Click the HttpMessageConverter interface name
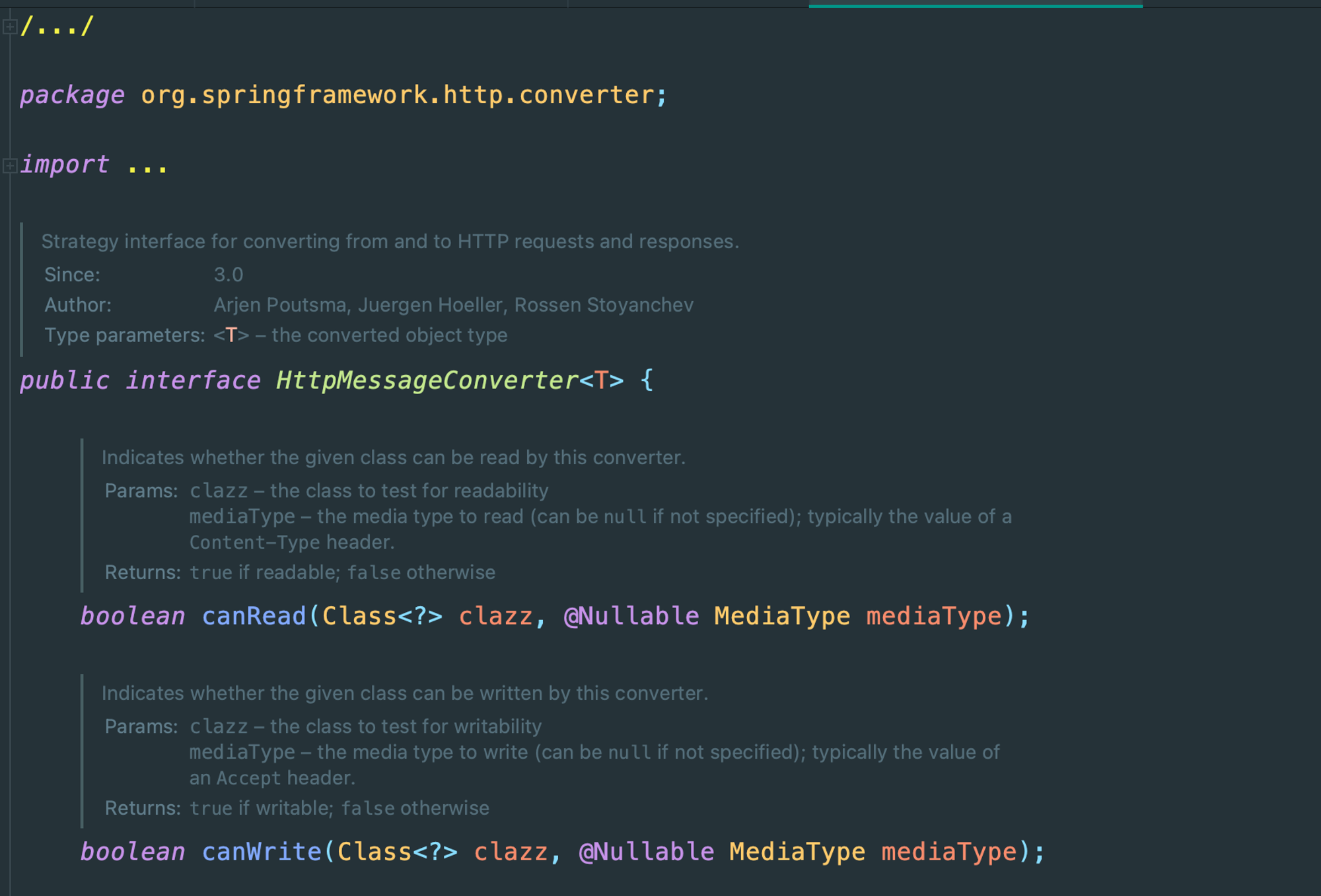 [427, 380]
